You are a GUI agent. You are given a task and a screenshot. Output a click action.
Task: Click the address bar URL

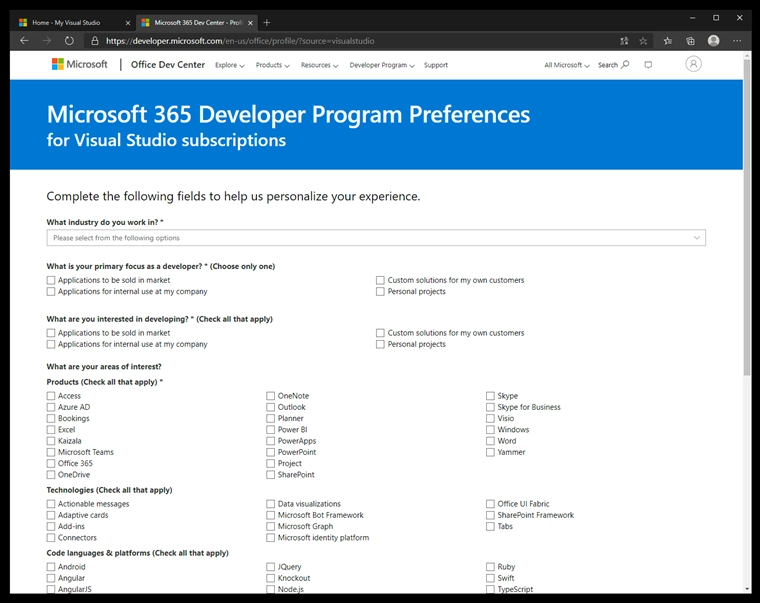pyautogui.click(x=240, y=41)
